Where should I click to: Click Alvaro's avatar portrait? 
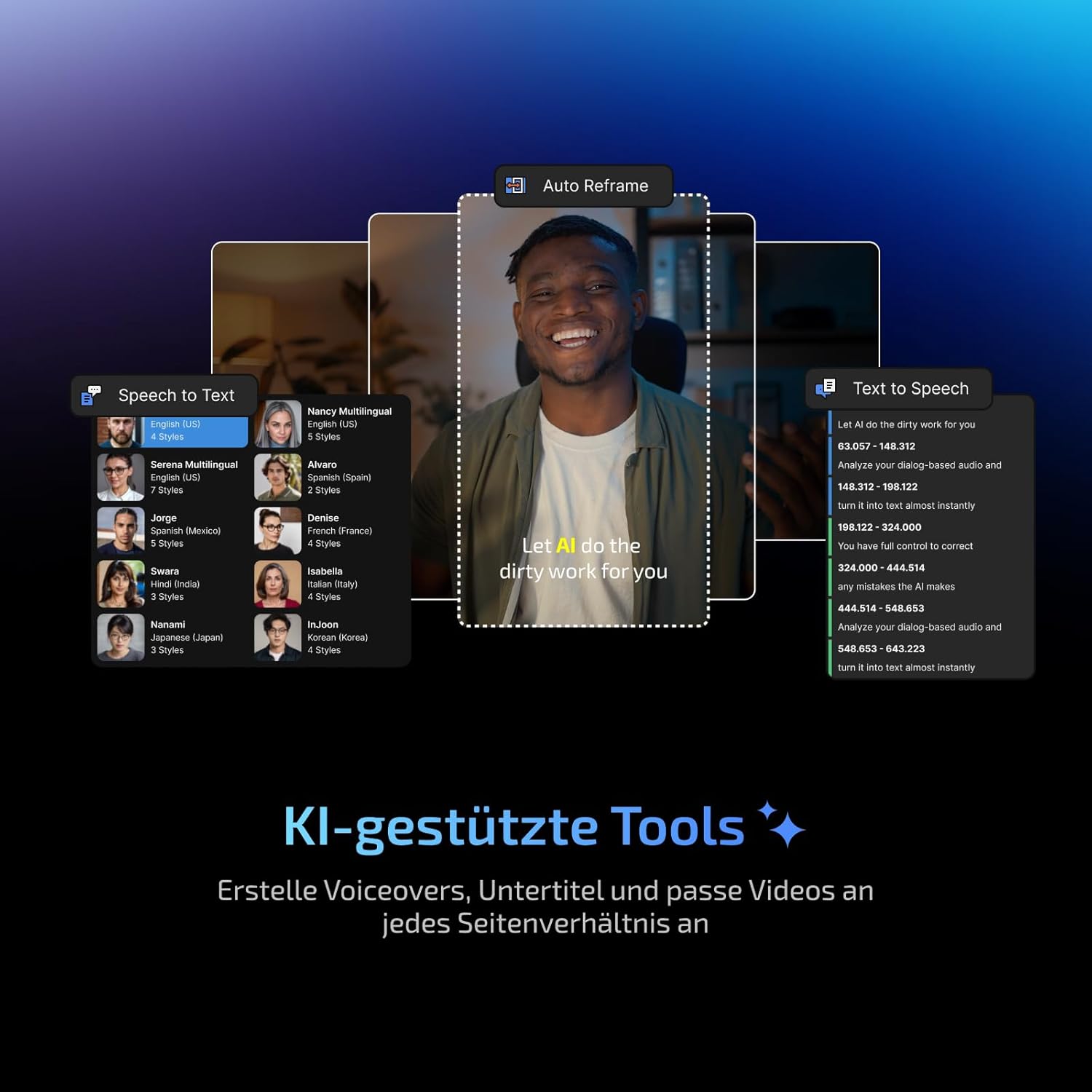pyautogui.click(x=277, y=477)
